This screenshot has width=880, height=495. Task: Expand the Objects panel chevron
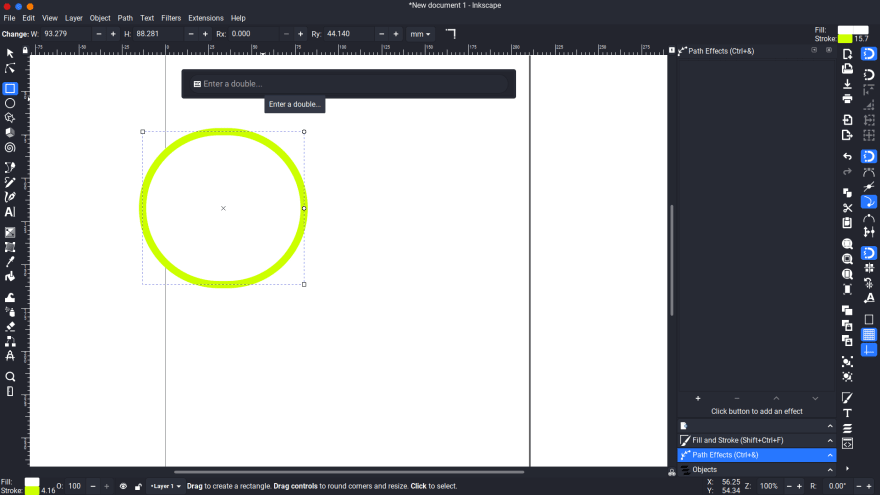pyautogui.click(x=830, y=470)
